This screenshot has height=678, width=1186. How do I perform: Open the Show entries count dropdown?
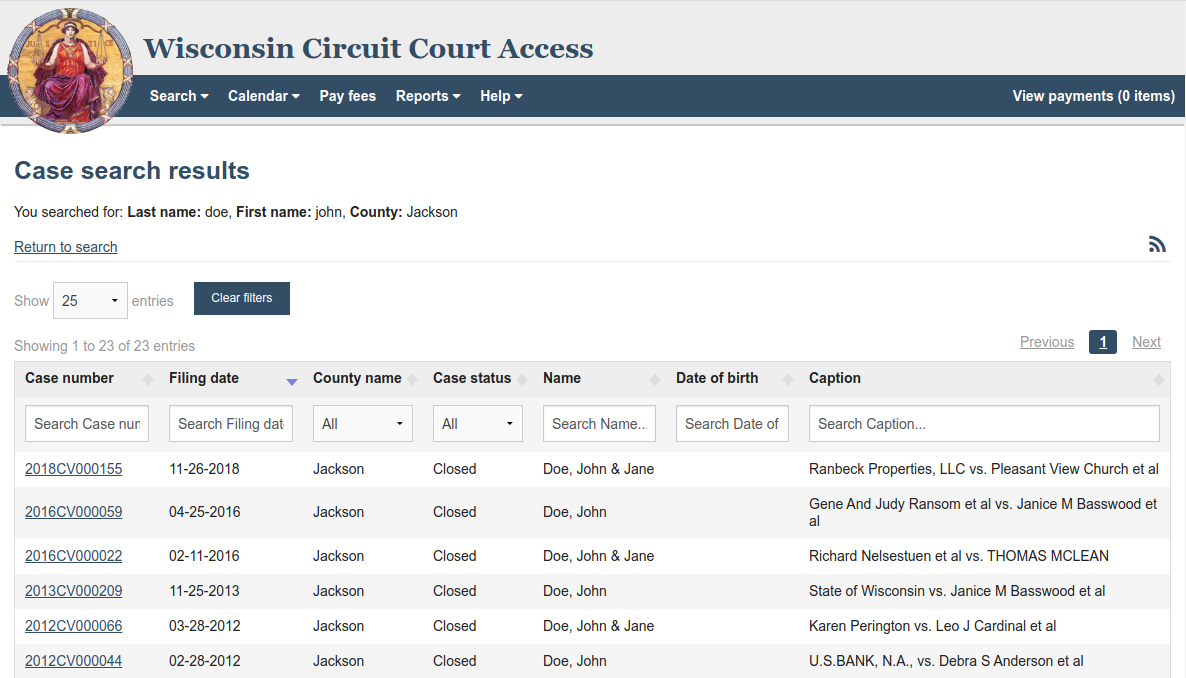[90, 300]
